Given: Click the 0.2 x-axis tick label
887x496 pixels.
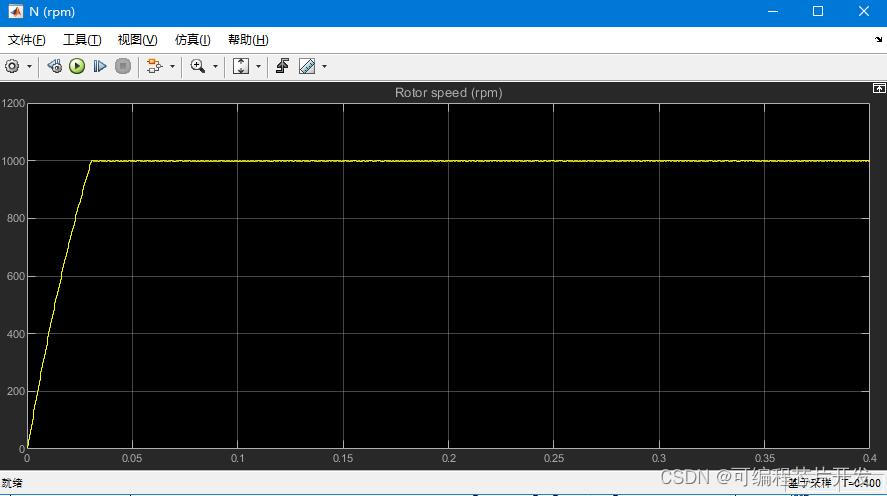Looking at the screenshot, I should [449, 458].
